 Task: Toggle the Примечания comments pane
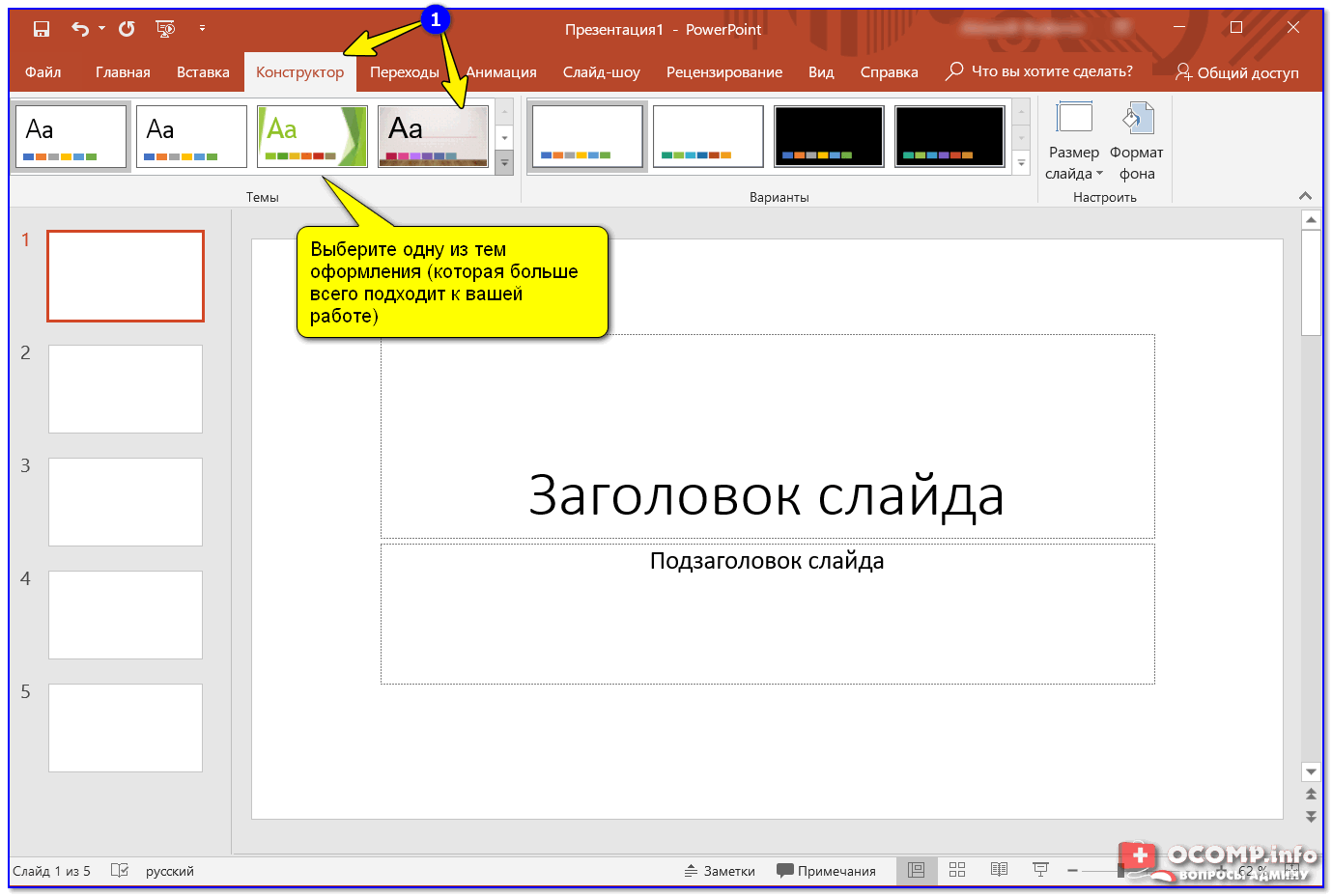tap(826, 871)
